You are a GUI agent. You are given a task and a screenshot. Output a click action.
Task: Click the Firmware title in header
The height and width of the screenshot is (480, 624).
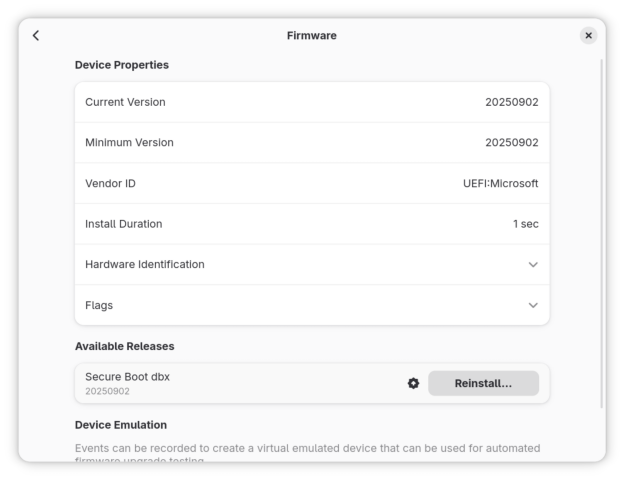(x=312, y=36)
